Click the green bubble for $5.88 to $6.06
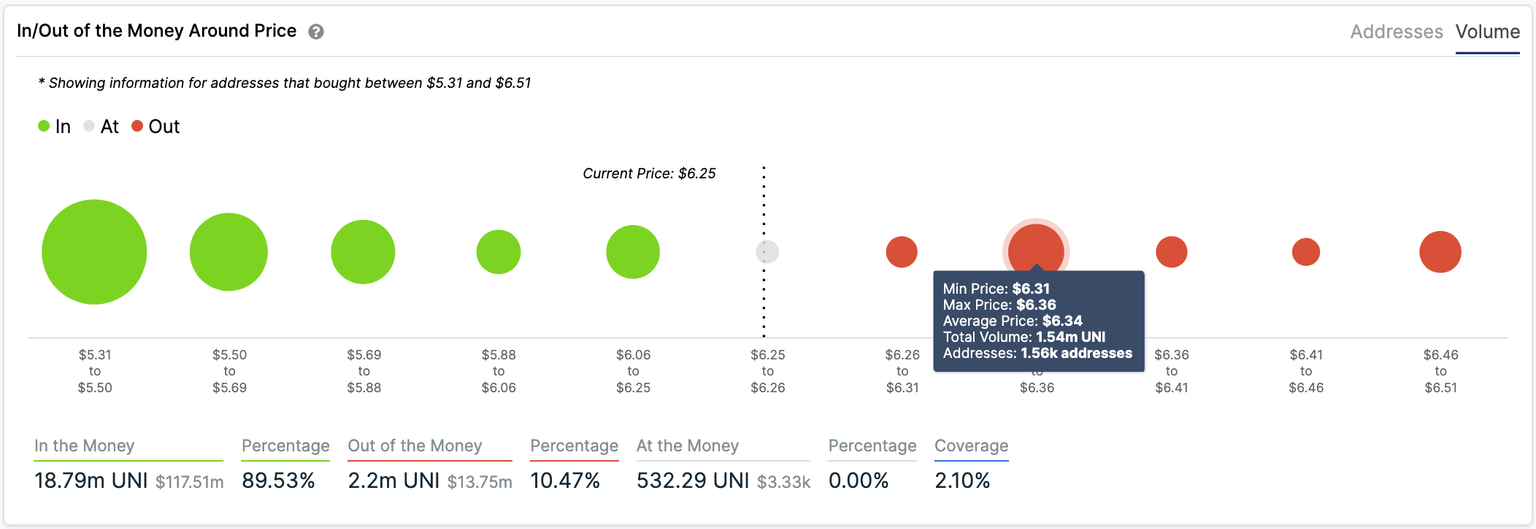This screenshot has width=1536, height=529. (498, 252)
